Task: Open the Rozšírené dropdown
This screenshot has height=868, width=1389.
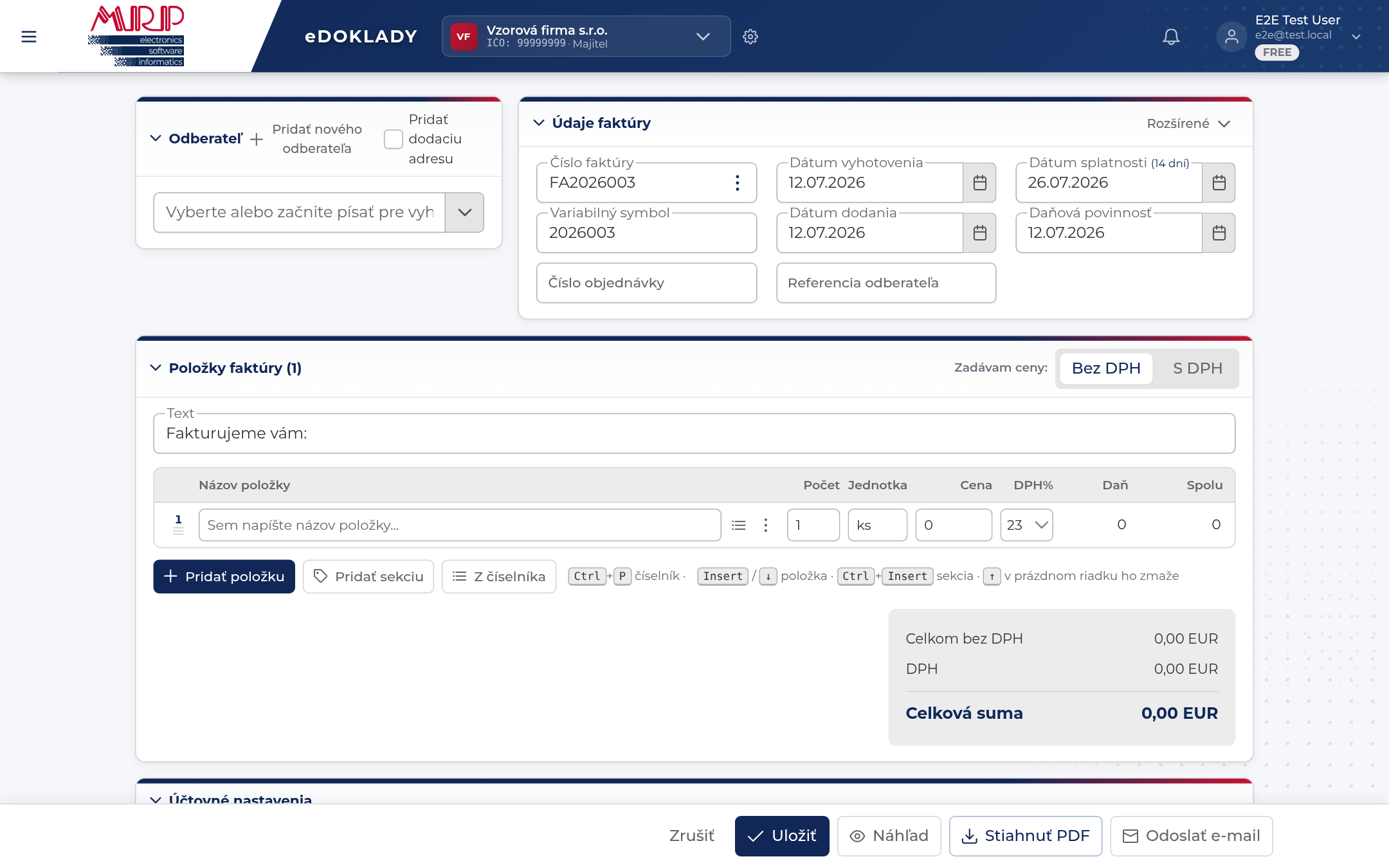Action: click(x=1188, y=123)
